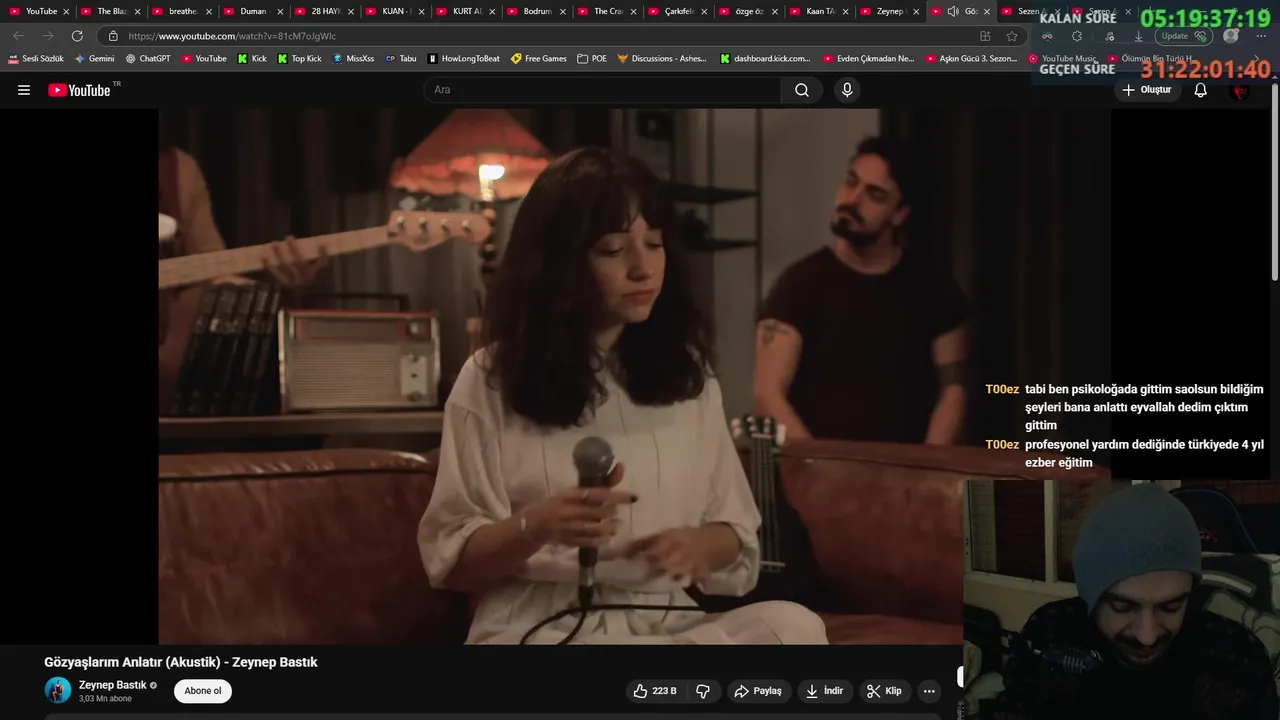The width and height of the screenshot is (1280, 720).
Task: Subscribe with the Abone ol button
Action: pos(203,691)
